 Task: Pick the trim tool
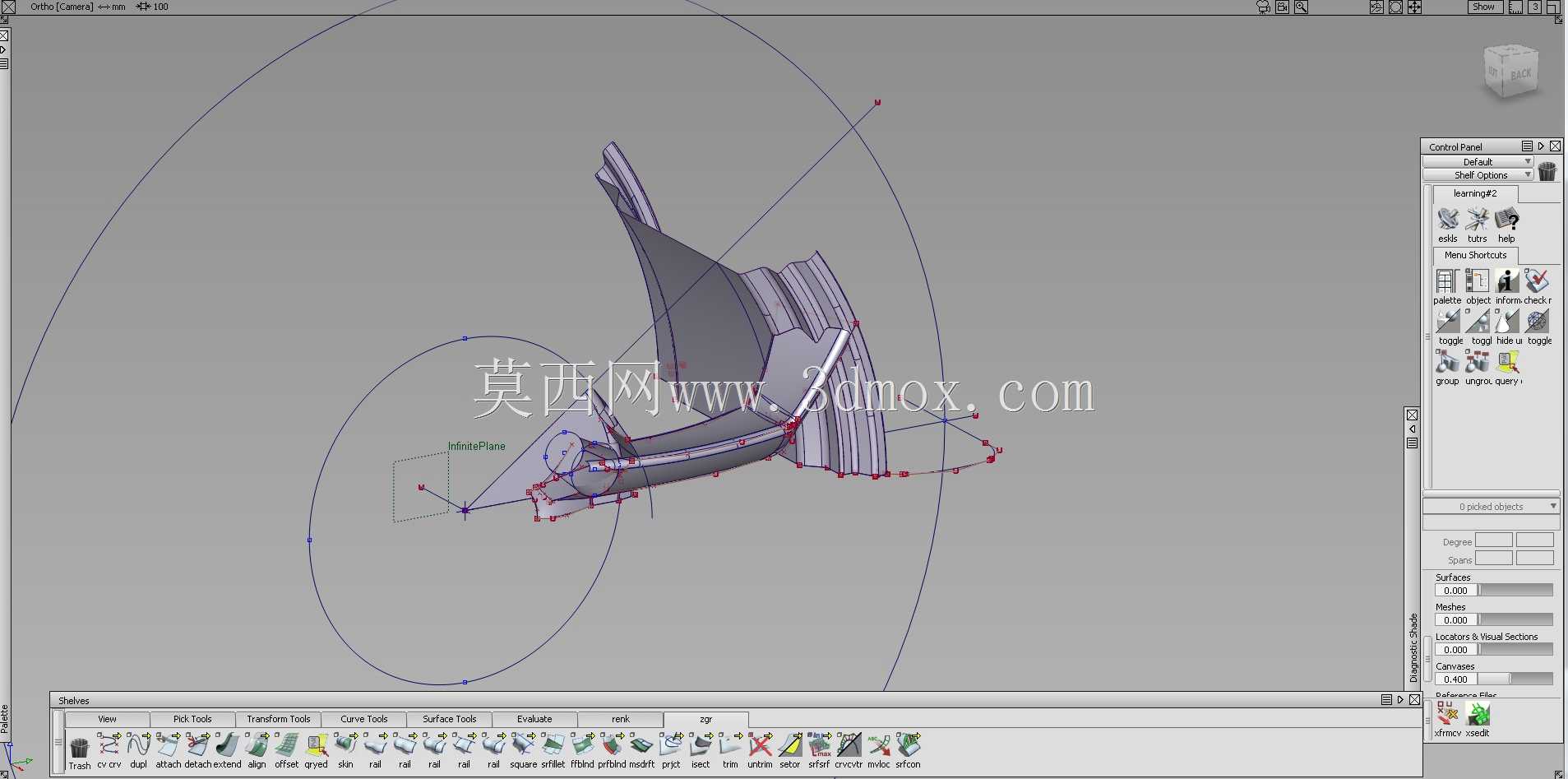click(730, 745)
